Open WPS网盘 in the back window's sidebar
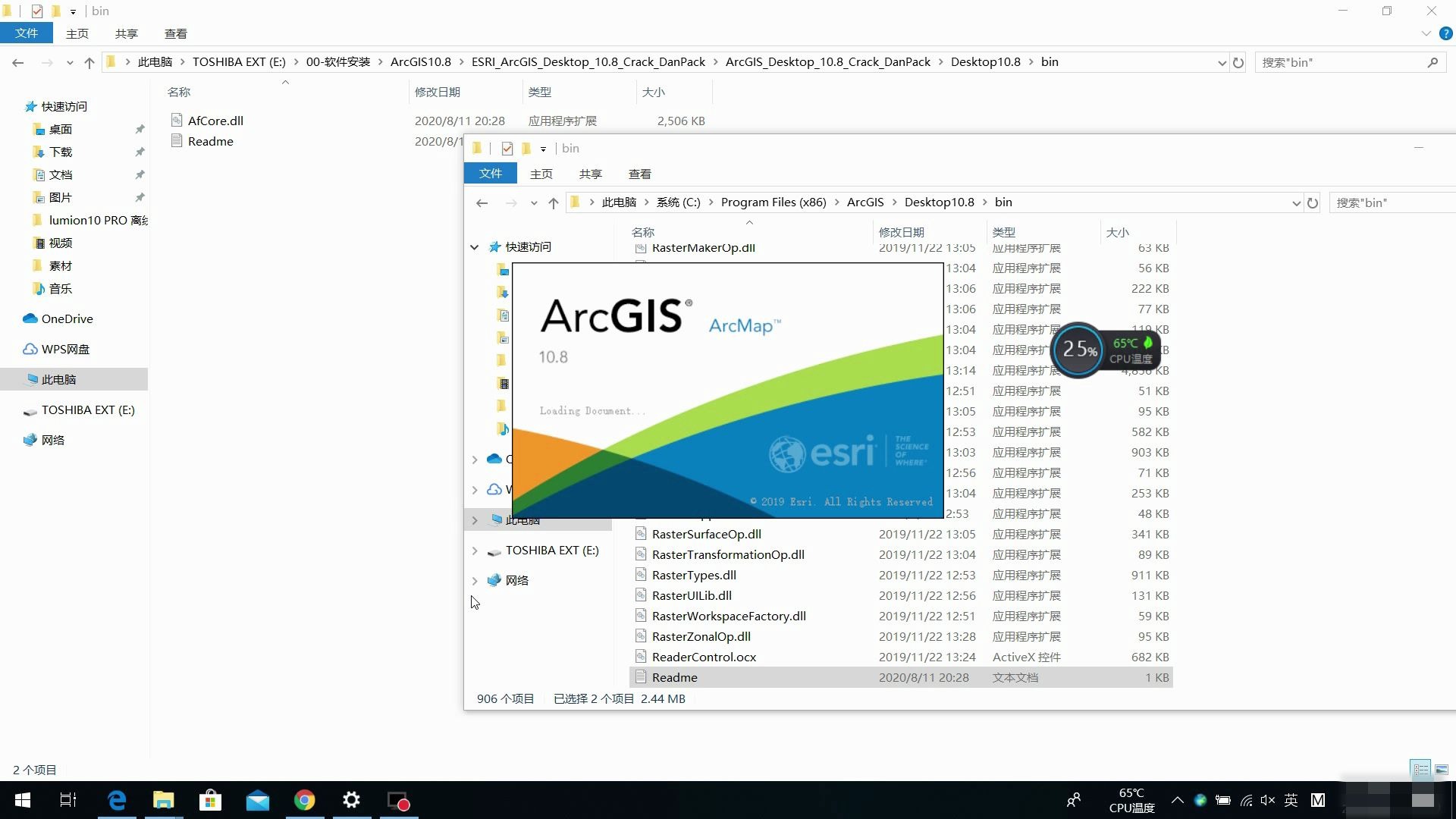1456x819 pixels. pyautogui.click(x=65, y=349)
